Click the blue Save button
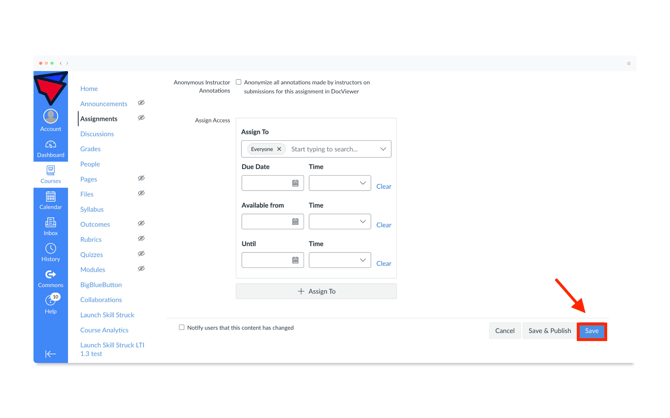The width and height of the screenshot is (670, 418). click(592, 331)
